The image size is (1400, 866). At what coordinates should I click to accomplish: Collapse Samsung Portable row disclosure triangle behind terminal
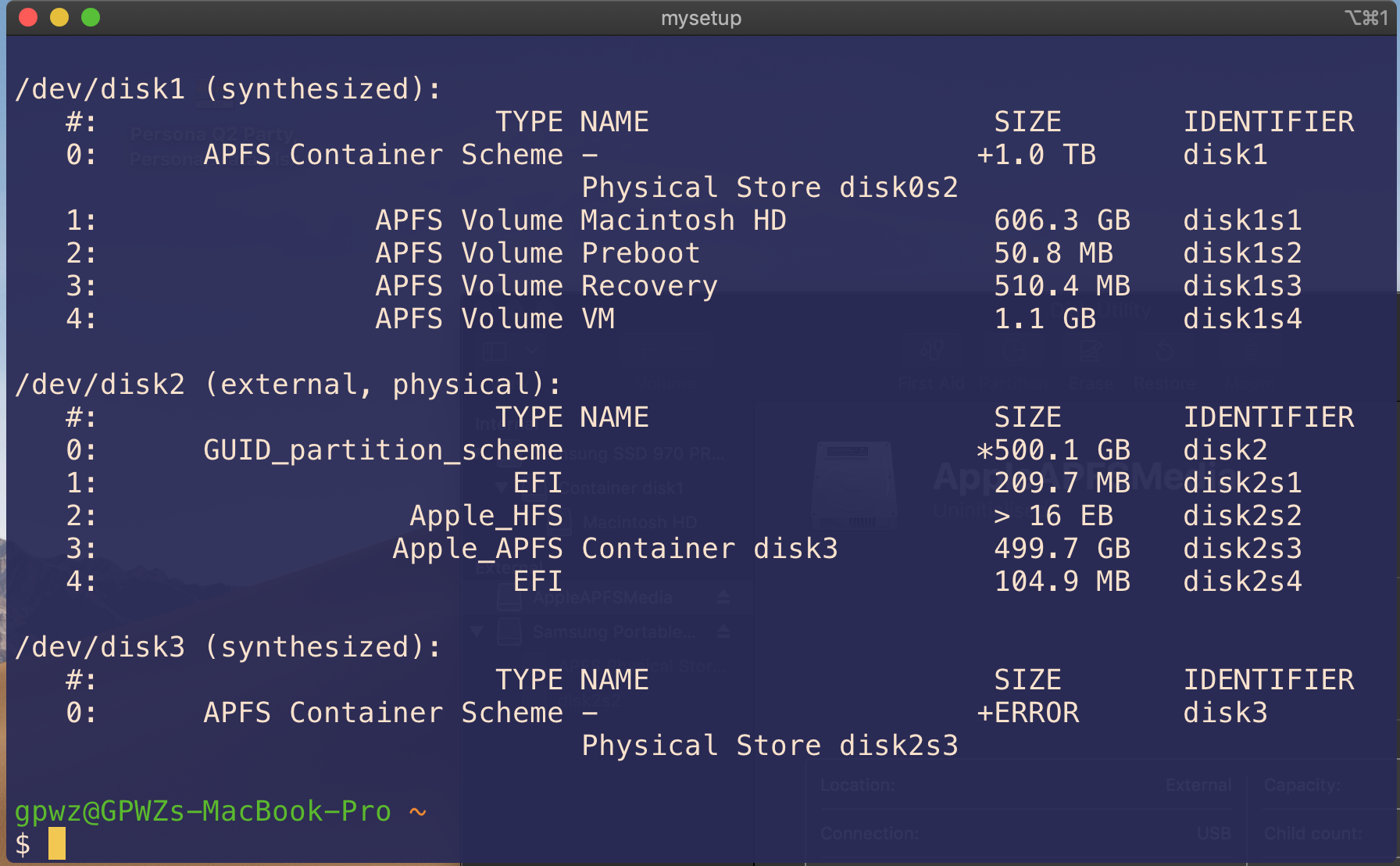477,631
